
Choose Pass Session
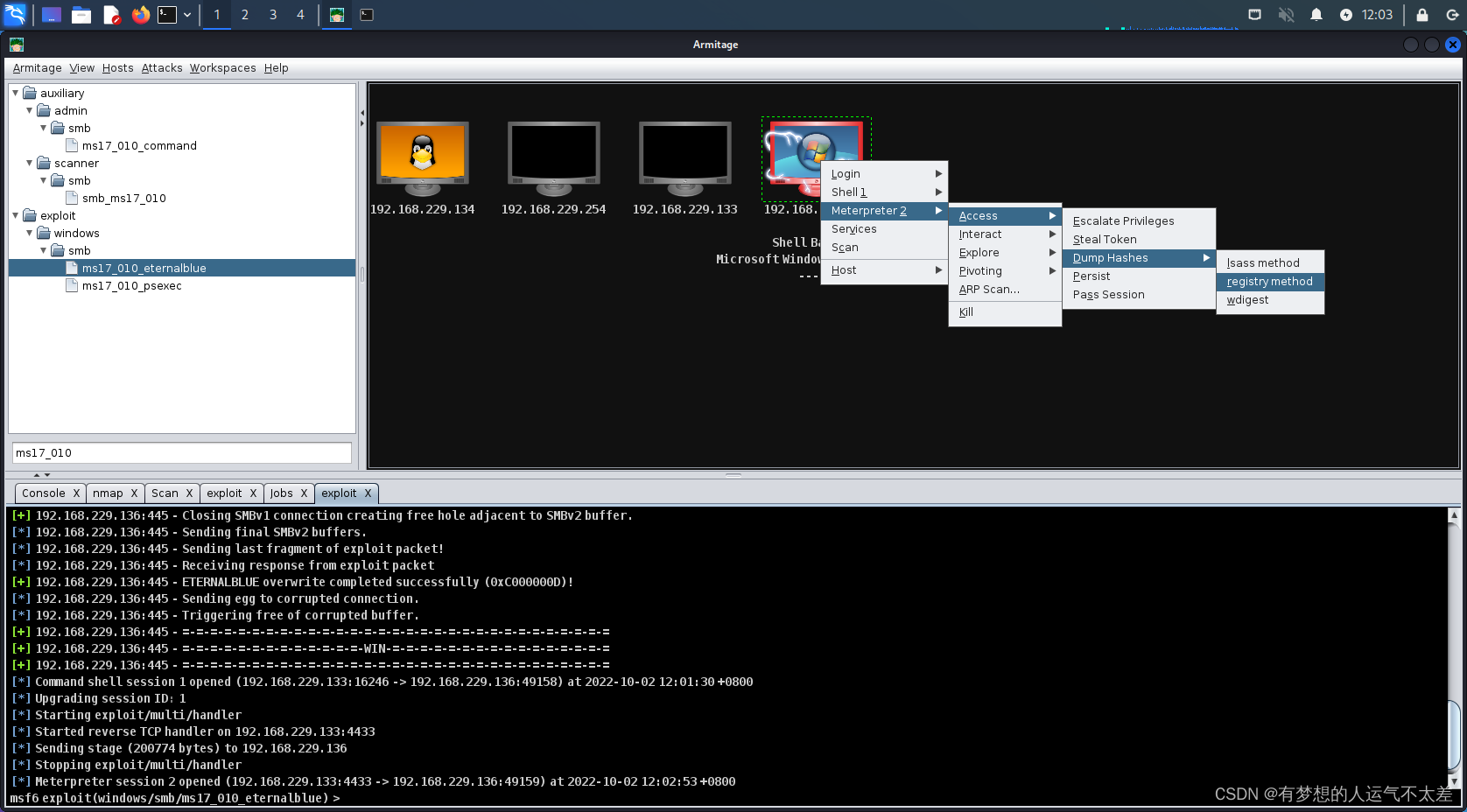(x=1139, y=295)
